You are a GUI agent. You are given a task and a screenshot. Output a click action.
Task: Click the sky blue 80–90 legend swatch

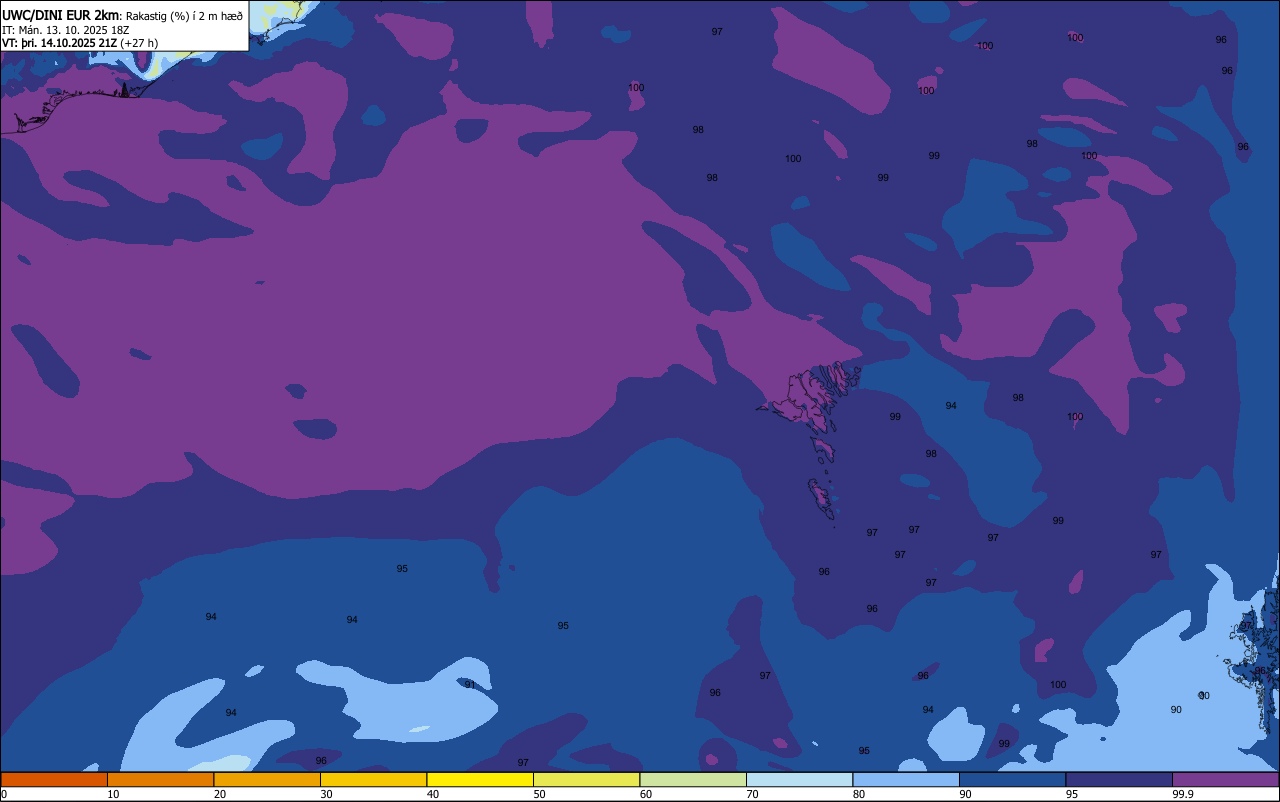pos(906,779)
